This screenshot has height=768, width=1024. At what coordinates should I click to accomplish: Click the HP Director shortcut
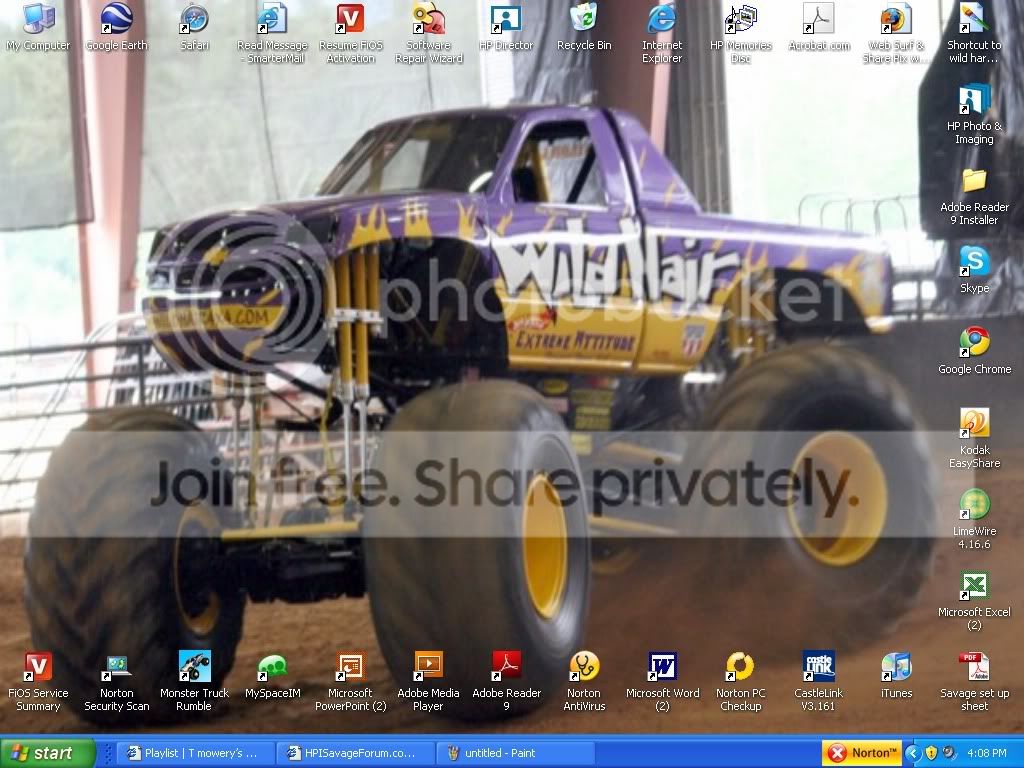506,27
